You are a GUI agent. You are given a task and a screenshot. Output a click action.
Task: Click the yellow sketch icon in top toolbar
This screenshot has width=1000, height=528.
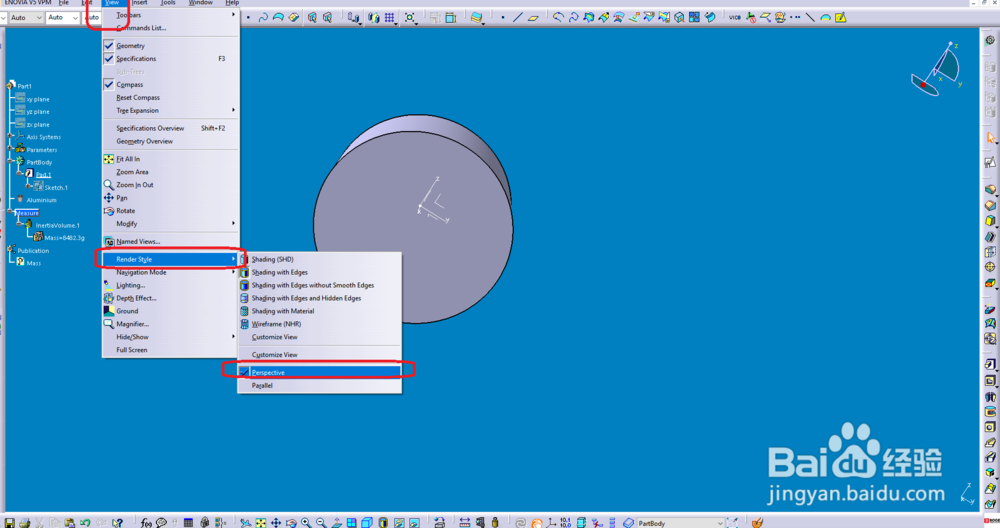click(x=841, y=17)
